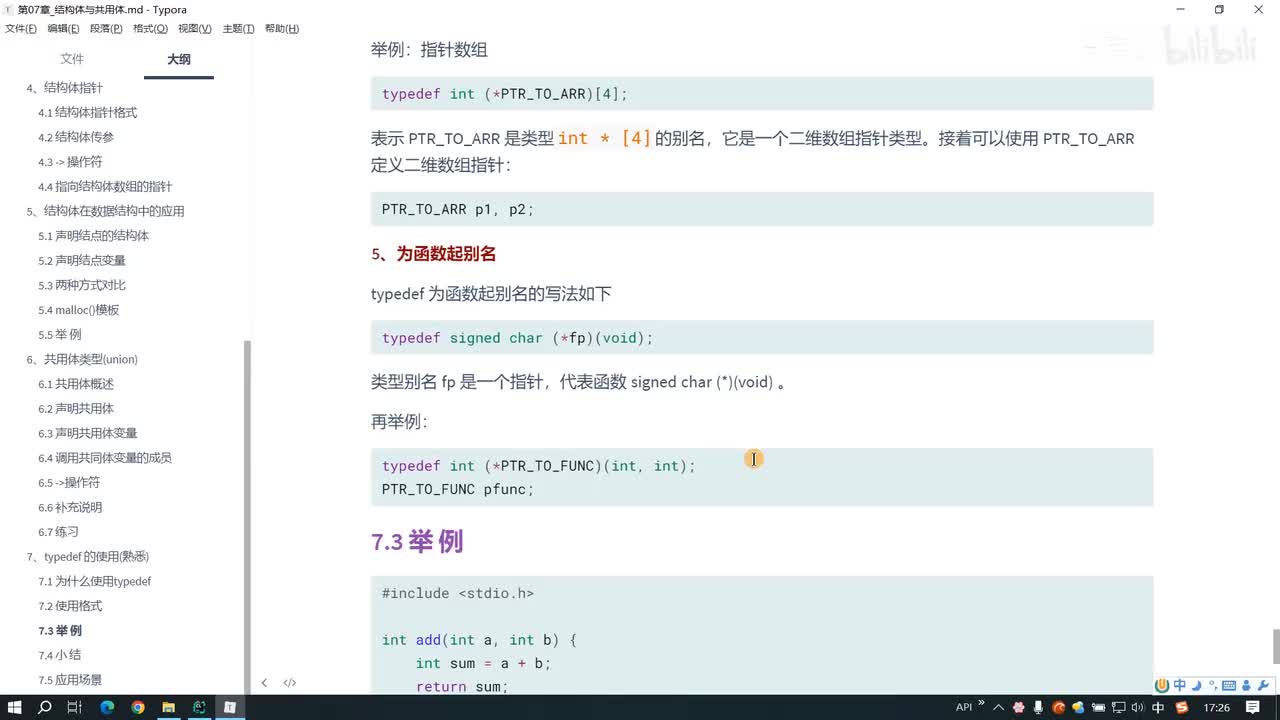Viewport: 1280px width, 720px height.
Task: Select outline entry 4.3 -> 操作符
Action: click(x=70, y=162)
